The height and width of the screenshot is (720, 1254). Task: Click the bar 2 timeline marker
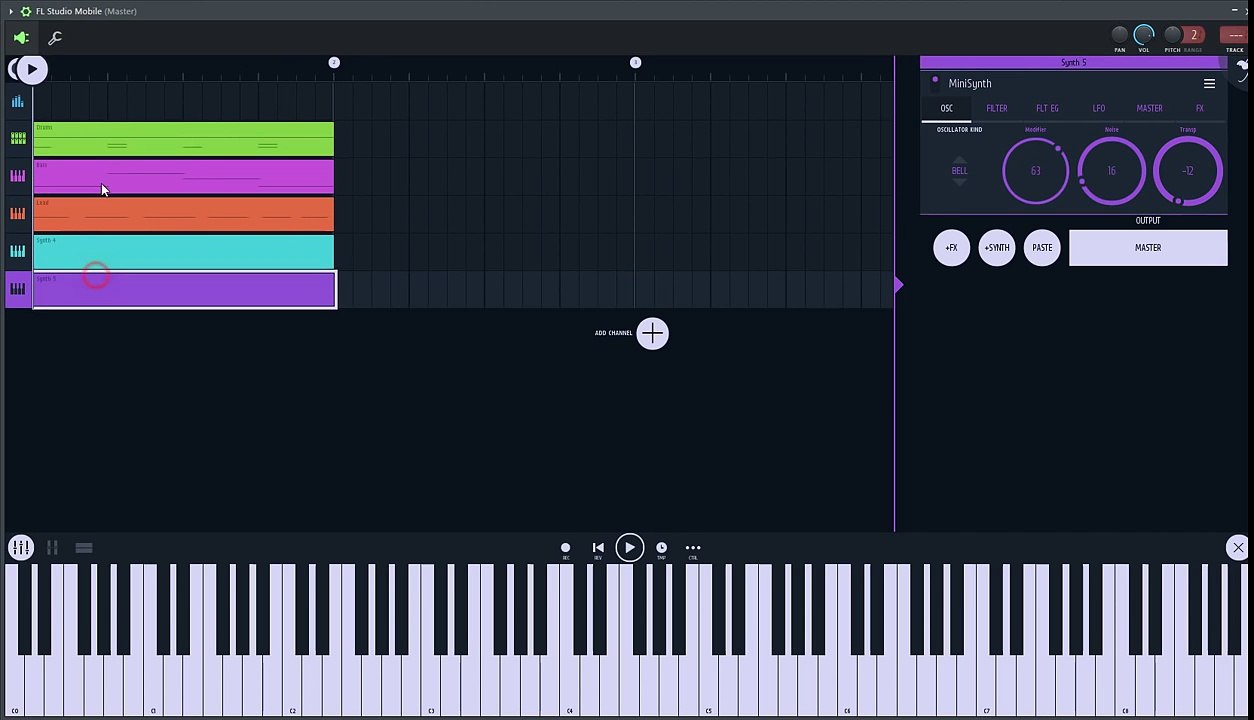[334, 63]
